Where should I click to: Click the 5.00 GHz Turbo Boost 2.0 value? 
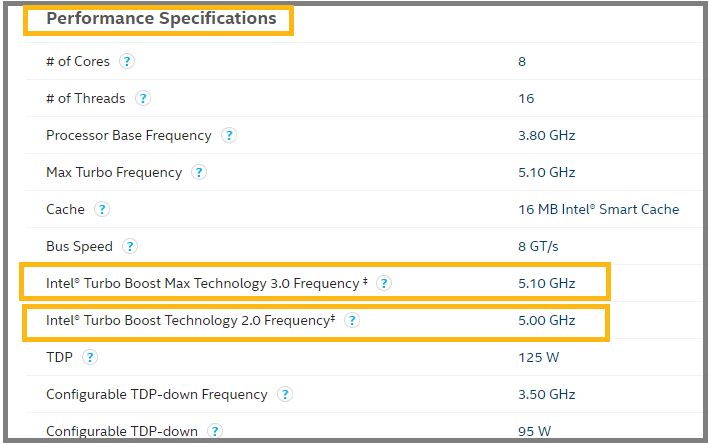tap(546, 320)
